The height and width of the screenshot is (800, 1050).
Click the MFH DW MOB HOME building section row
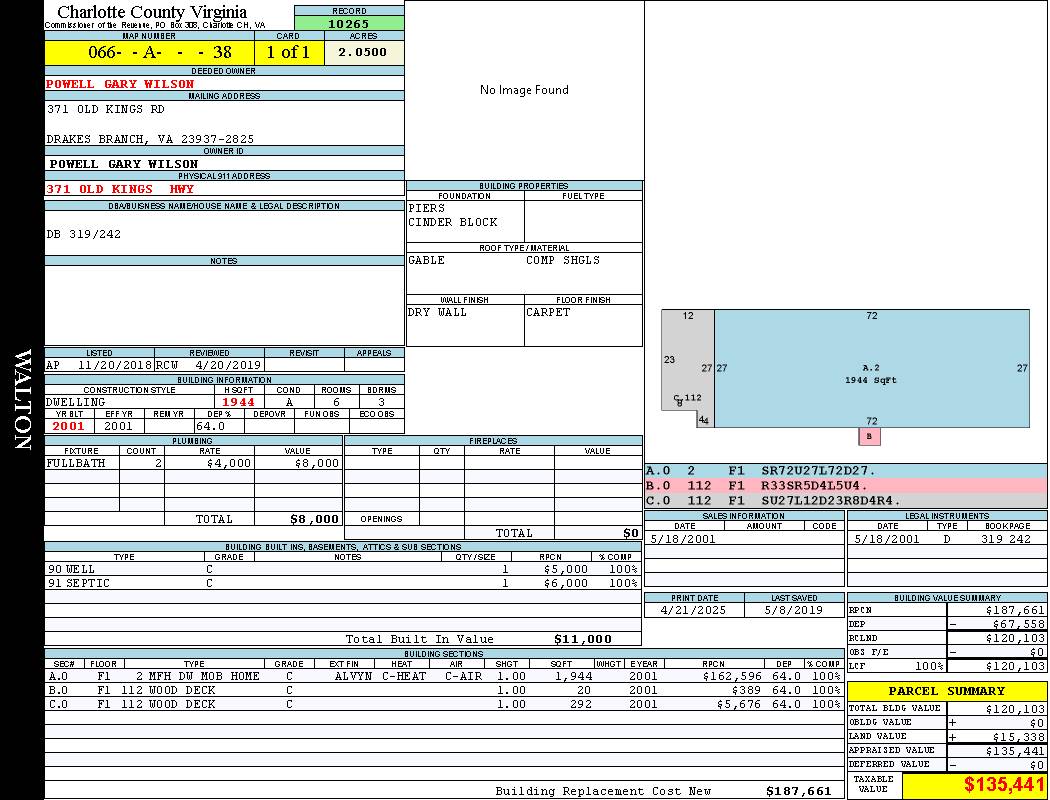click(x=444, y=676)
